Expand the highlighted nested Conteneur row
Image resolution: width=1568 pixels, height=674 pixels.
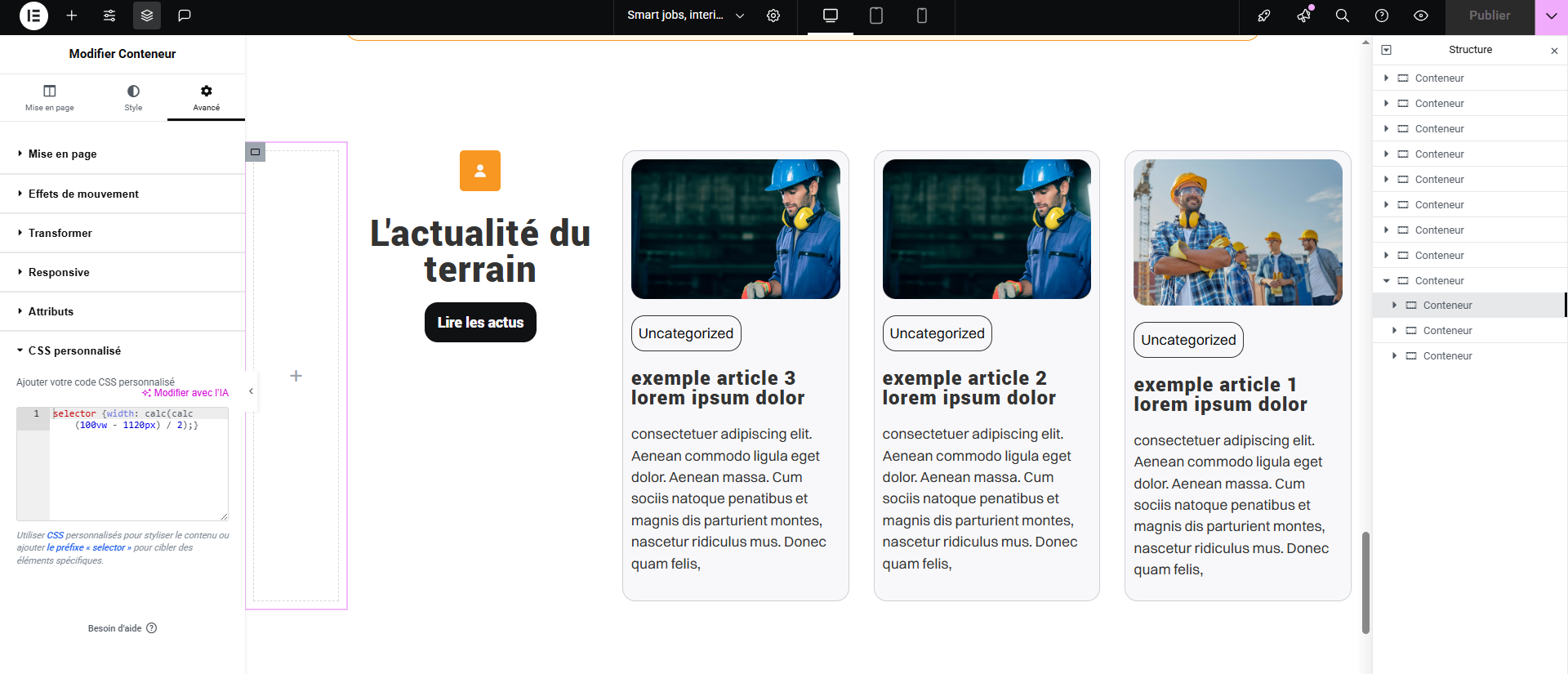coord(1395,306)
